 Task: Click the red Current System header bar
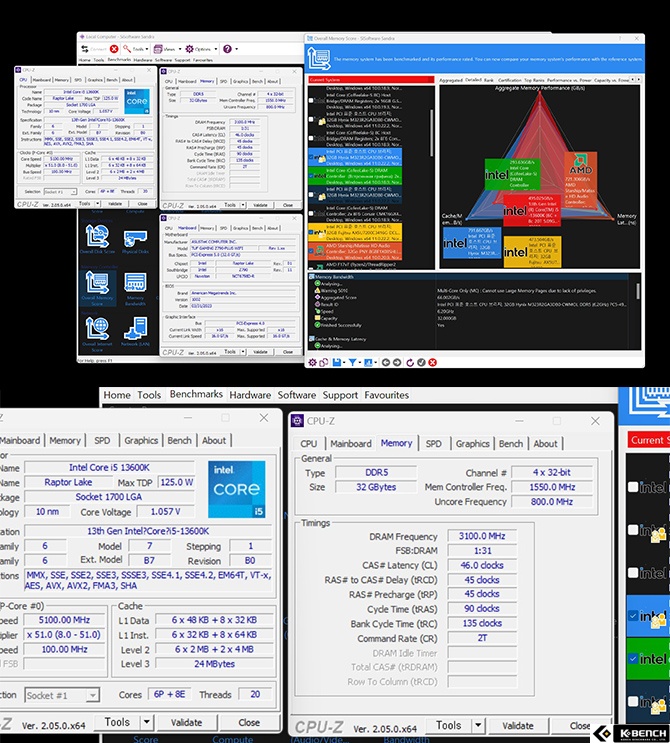(x=371, y=80)
